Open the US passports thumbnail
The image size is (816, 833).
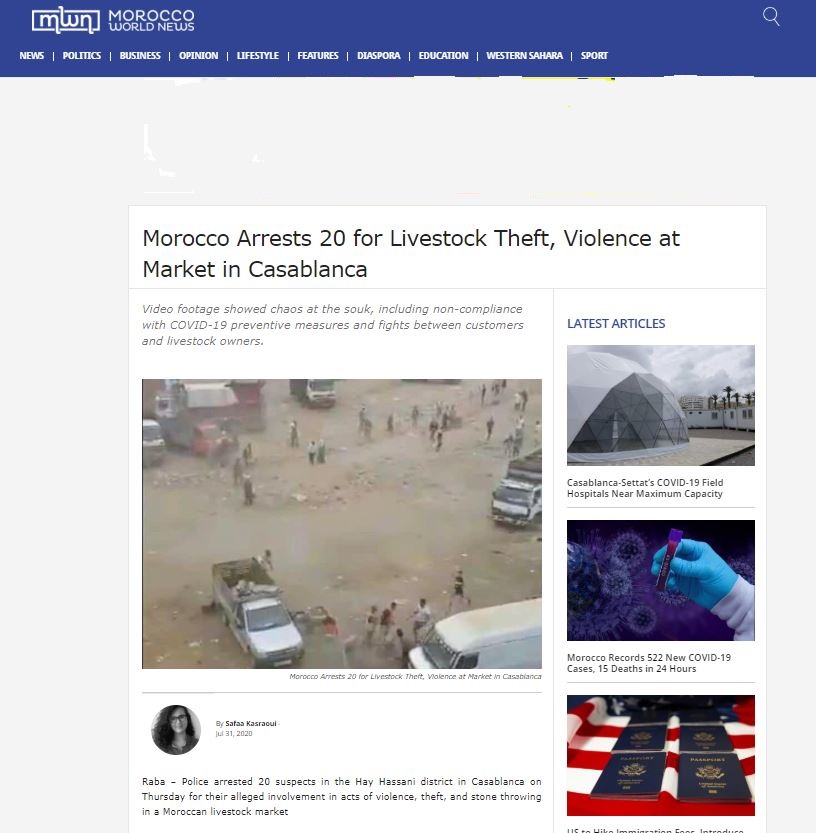[660, 755]
